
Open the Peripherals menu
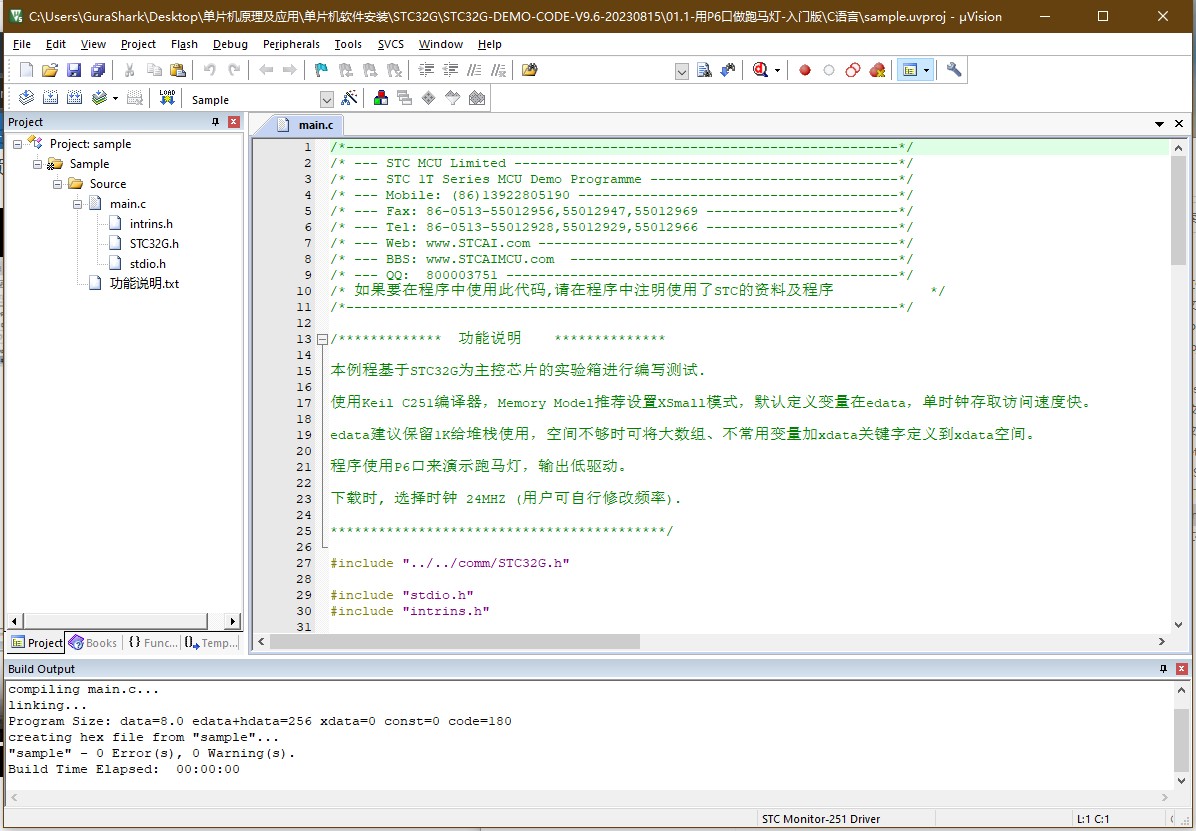click(x=291, y=44)
